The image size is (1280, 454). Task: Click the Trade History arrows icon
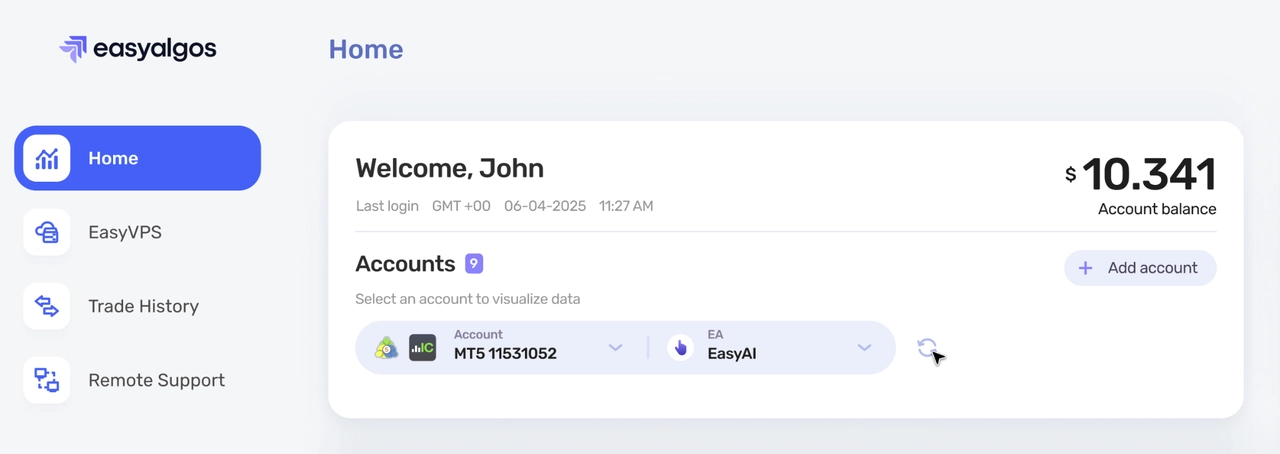point(47,306)
